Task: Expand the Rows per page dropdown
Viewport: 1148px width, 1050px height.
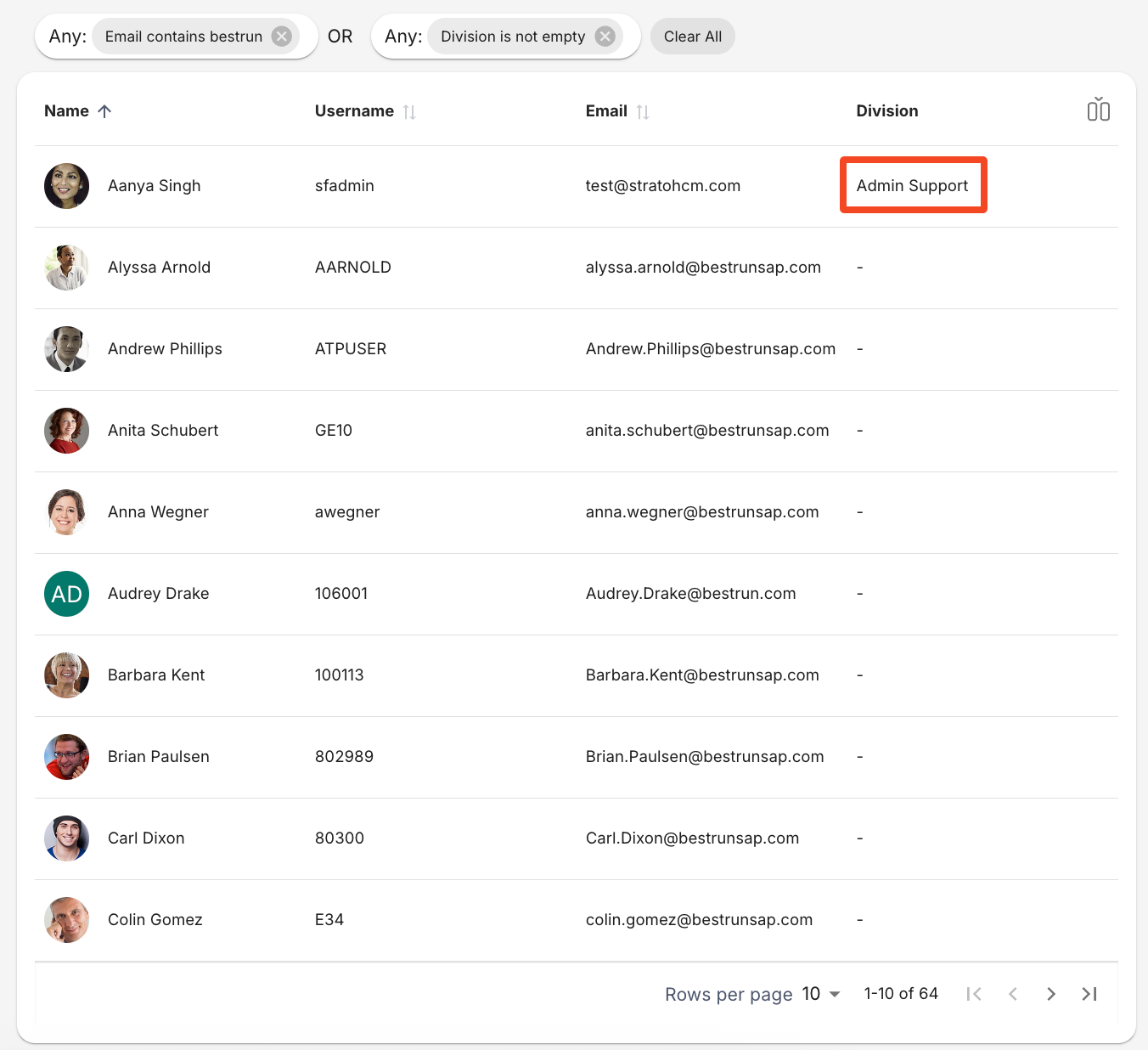Action: [x=821, y=994]
